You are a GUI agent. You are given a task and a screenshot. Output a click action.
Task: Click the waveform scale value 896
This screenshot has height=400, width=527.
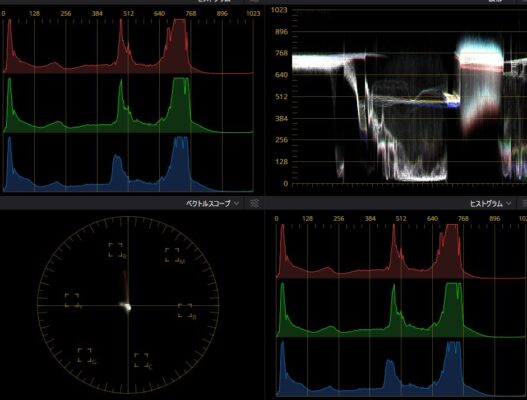[x=282, y=32]
